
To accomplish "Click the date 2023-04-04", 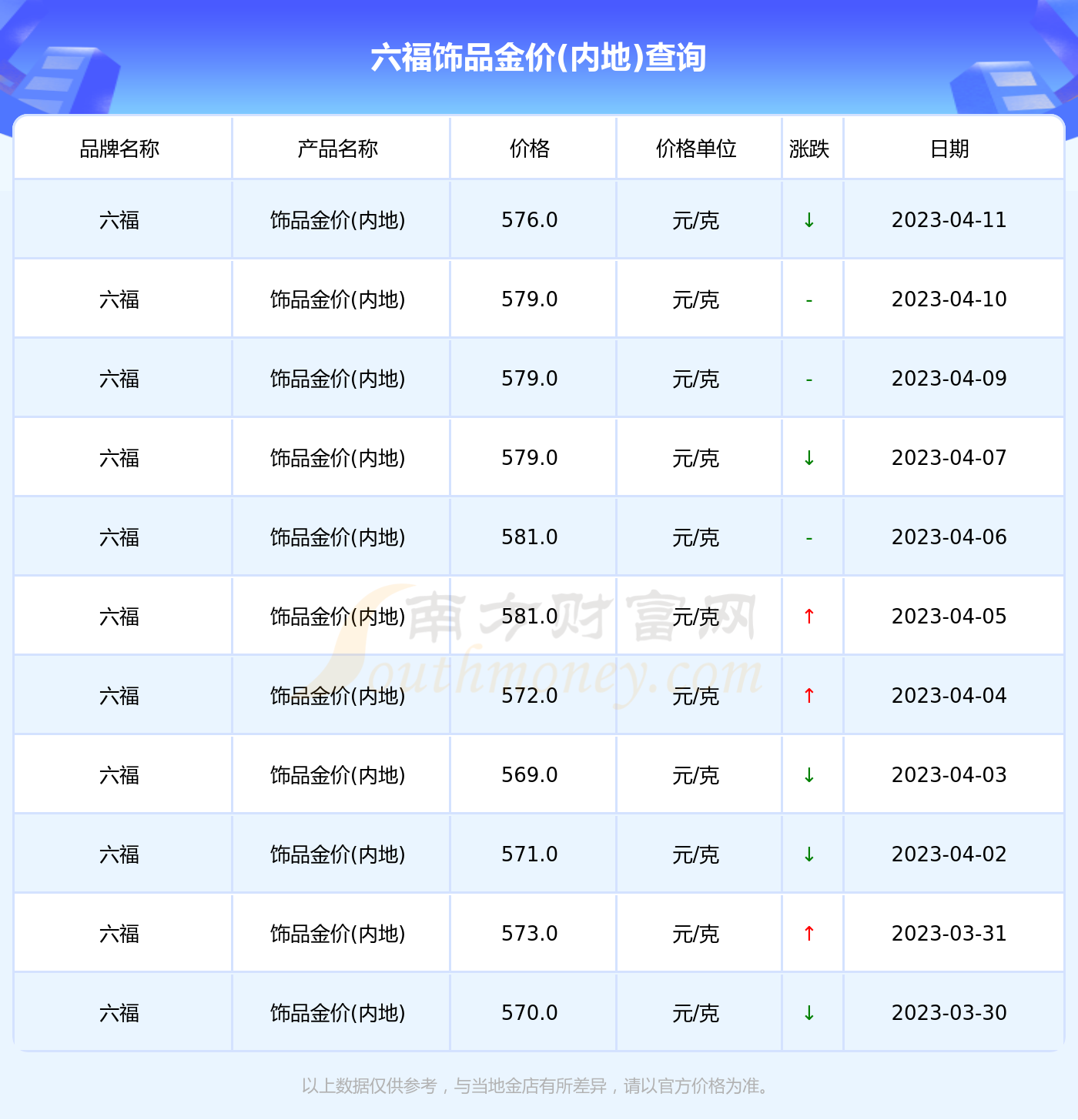I will (949, 696).
